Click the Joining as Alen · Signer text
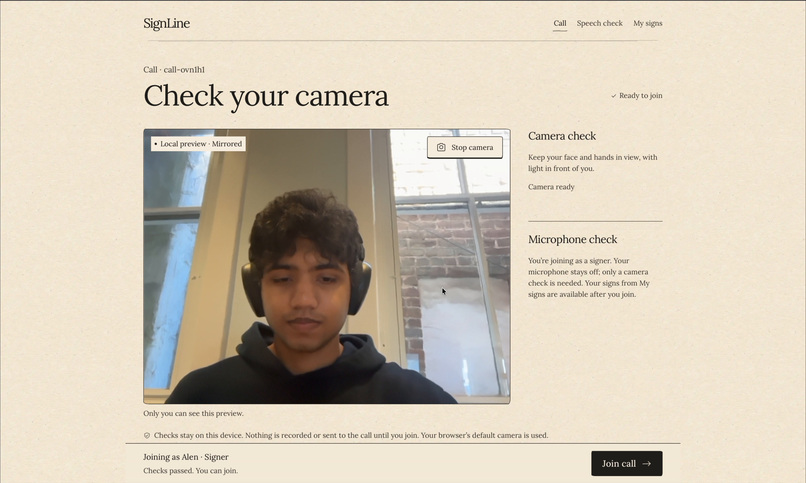806x483 pixels. (x=186, y=457)
